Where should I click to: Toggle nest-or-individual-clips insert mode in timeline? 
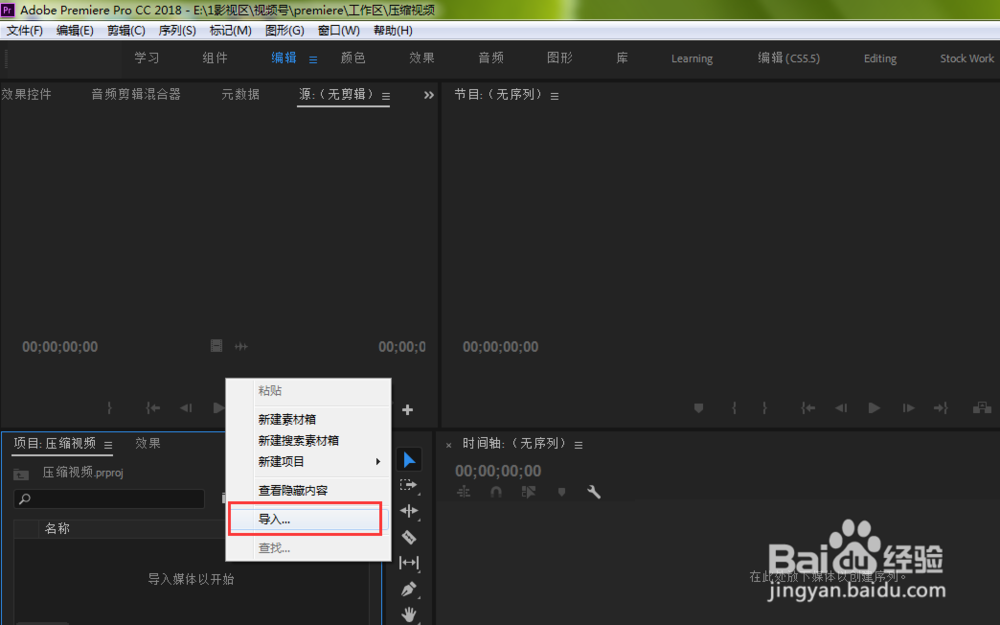click(x=464, y=492)
